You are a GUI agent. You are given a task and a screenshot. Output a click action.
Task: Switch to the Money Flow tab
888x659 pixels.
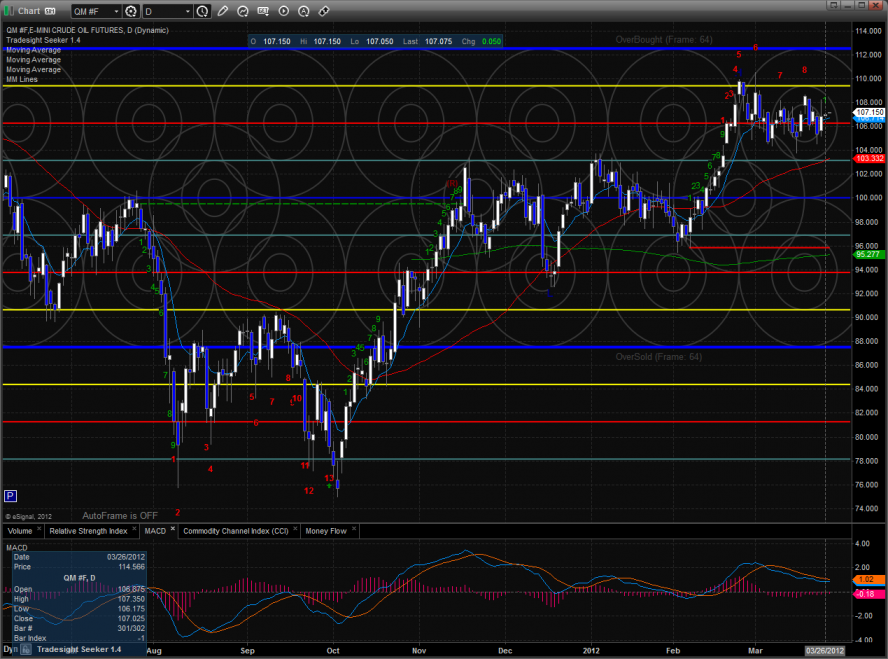(x=326, y=531)
